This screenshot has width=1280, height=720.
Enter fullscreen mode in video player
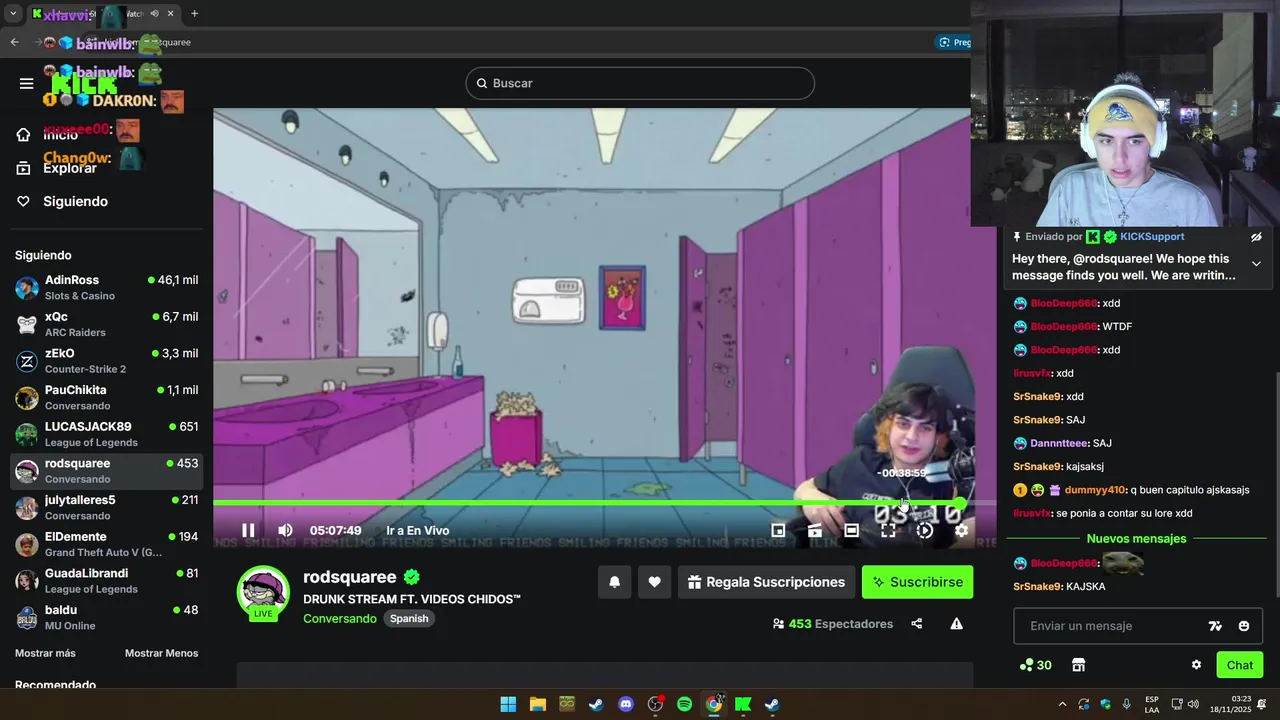pos(888,530)
